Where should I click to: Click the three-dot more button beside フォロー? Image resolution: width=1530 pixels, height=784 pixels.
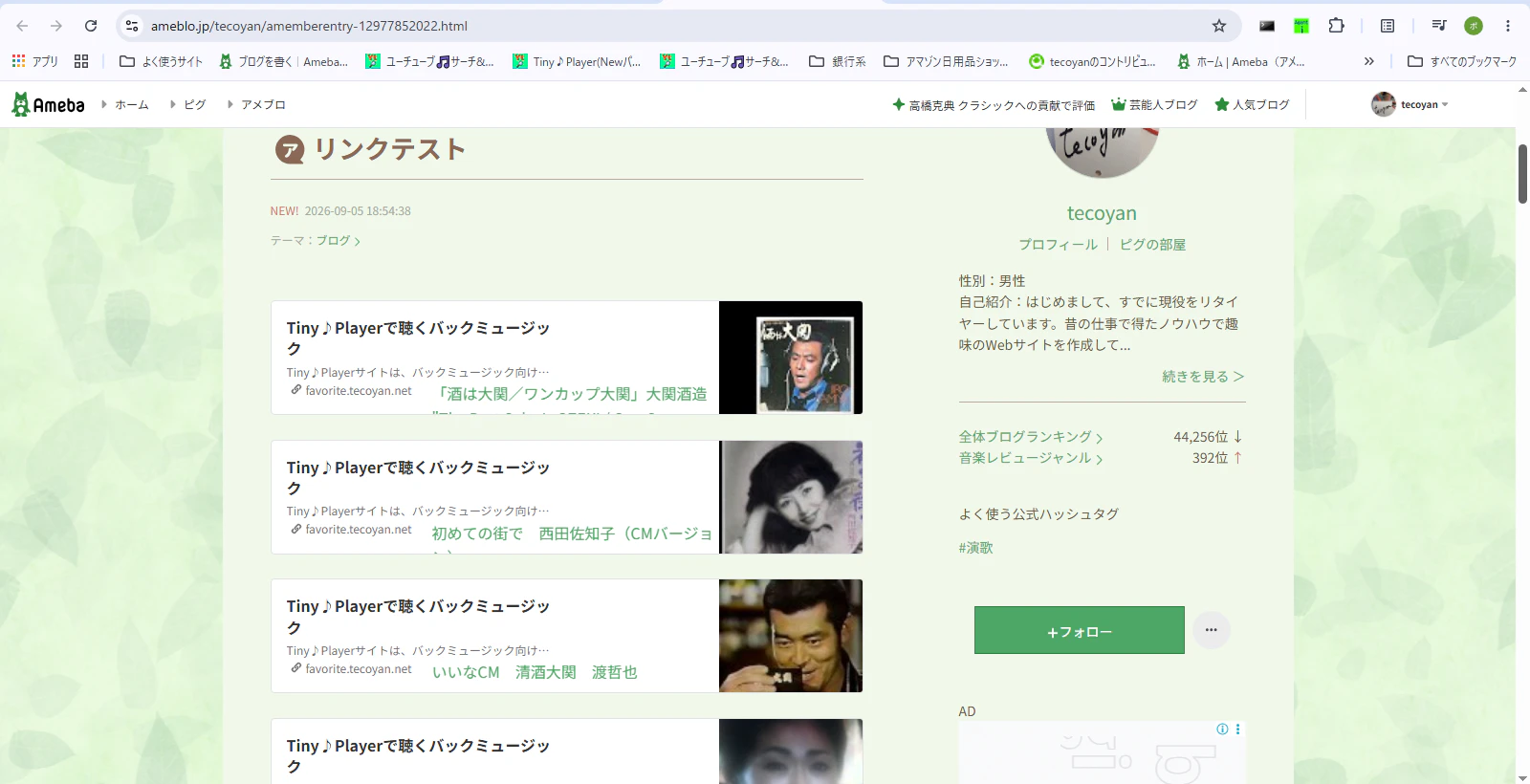click(1211, 630)
